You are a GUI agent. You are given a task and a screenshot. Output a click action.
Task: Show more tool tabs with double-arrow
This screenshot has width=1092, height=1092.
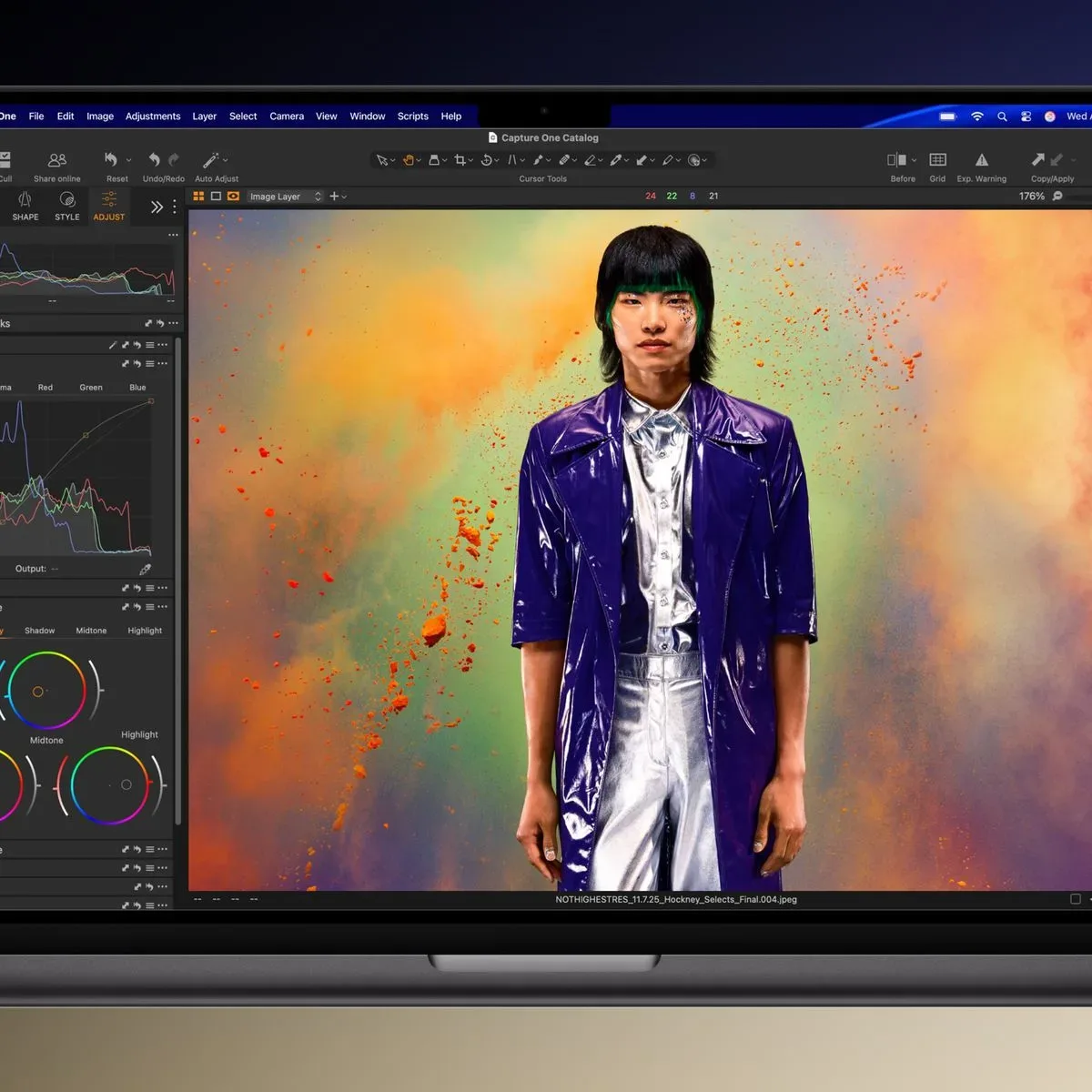point(157,207)
